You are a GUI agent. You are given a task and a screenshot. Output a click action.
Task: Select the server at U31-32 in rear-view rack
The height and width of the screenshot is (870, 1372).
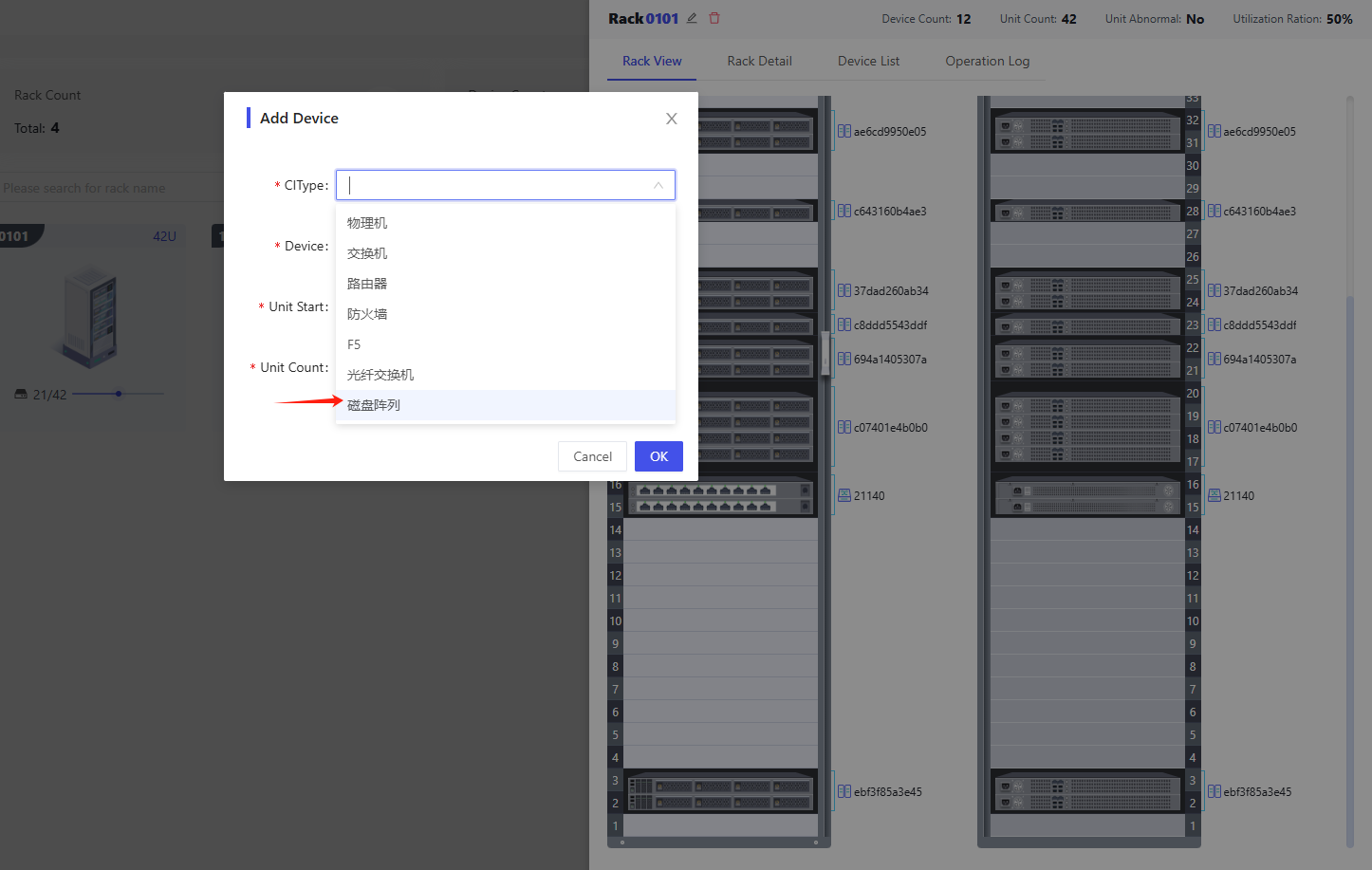click(x=1087, y=132)
